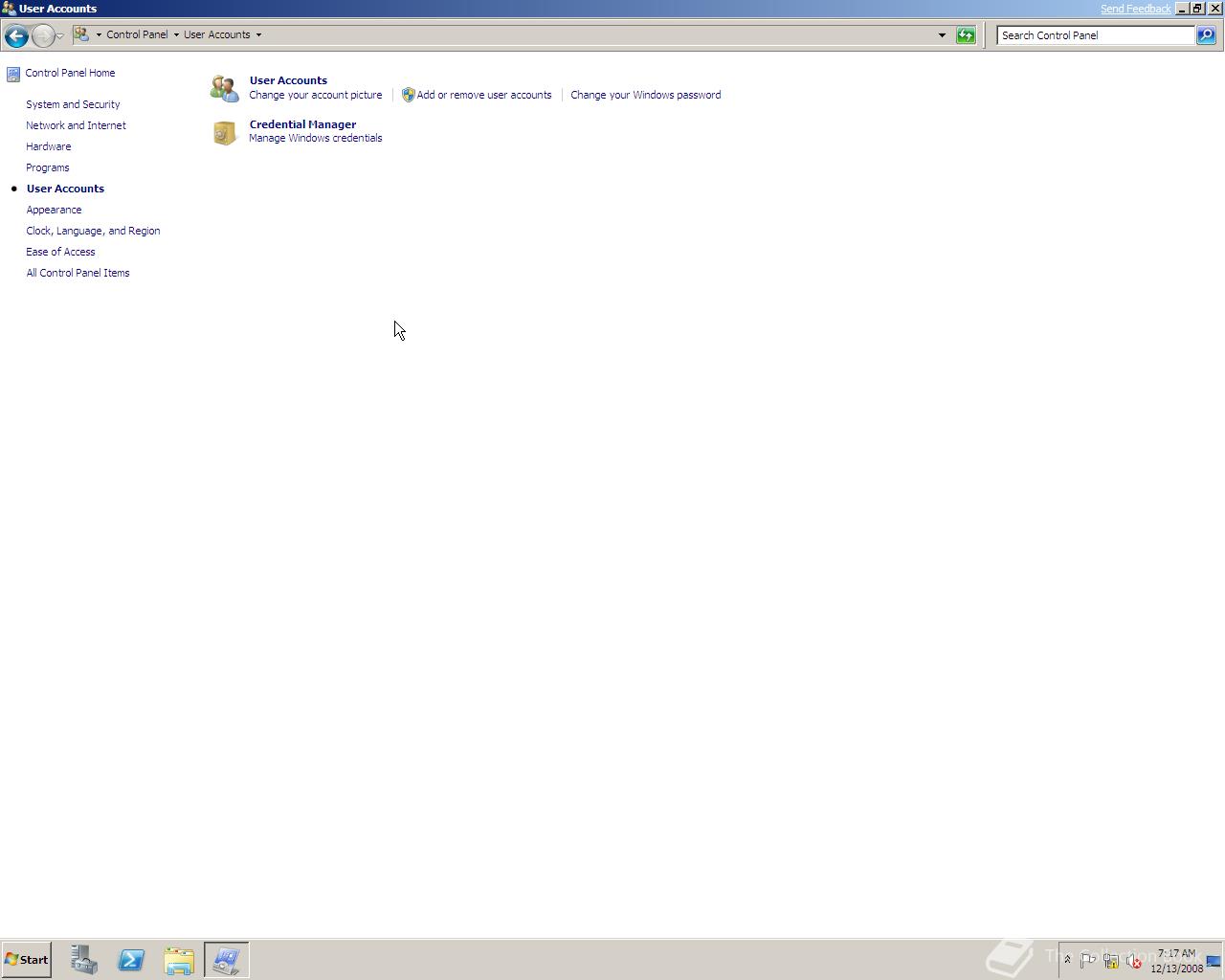The image size is (1225, 980).
Task: Open the Send Feedback link
Action: [1135, 9]
